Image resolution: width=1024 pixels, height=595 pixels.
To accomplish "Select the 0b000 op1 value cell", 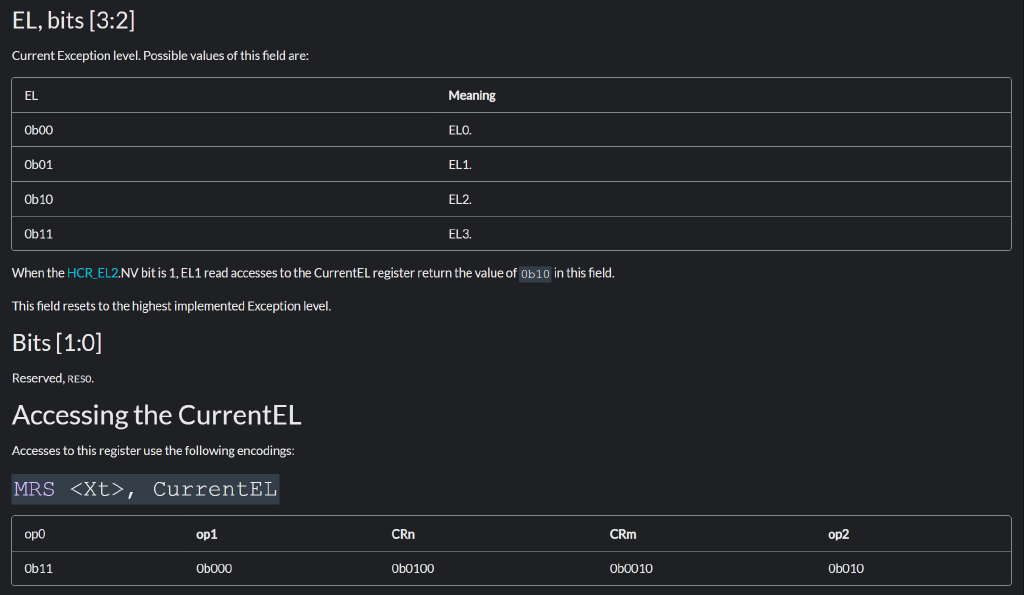I will click(215, 568).
